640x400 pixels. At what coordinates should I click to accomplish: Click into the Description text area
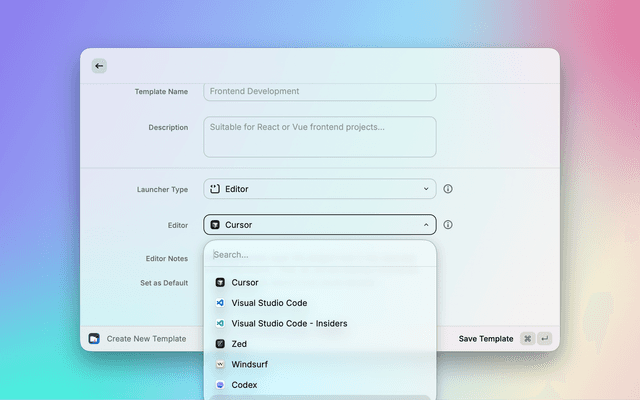pos(319,137)
